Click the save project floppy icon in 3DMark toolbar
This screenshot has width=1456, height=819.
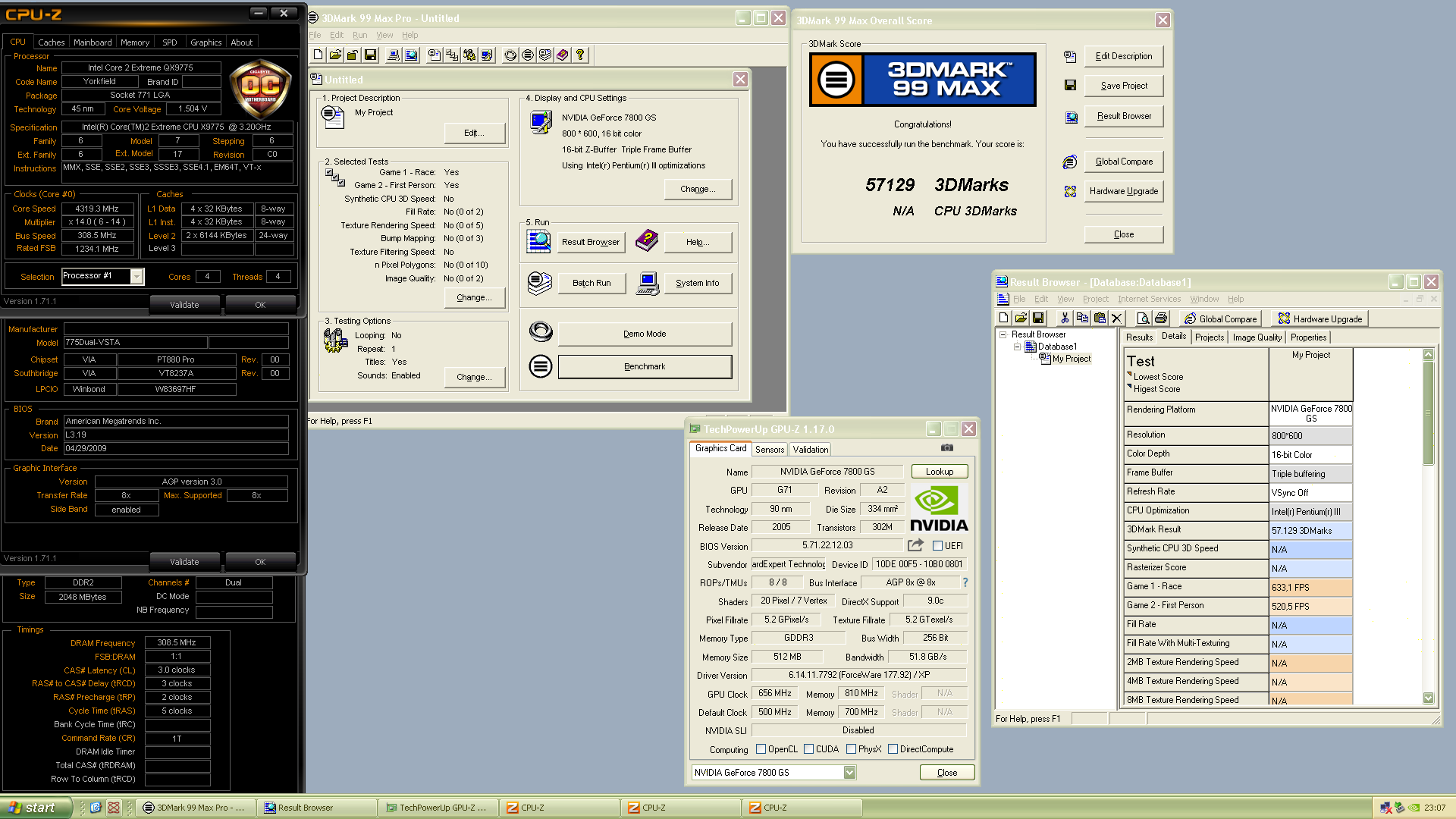click(370, 55)
